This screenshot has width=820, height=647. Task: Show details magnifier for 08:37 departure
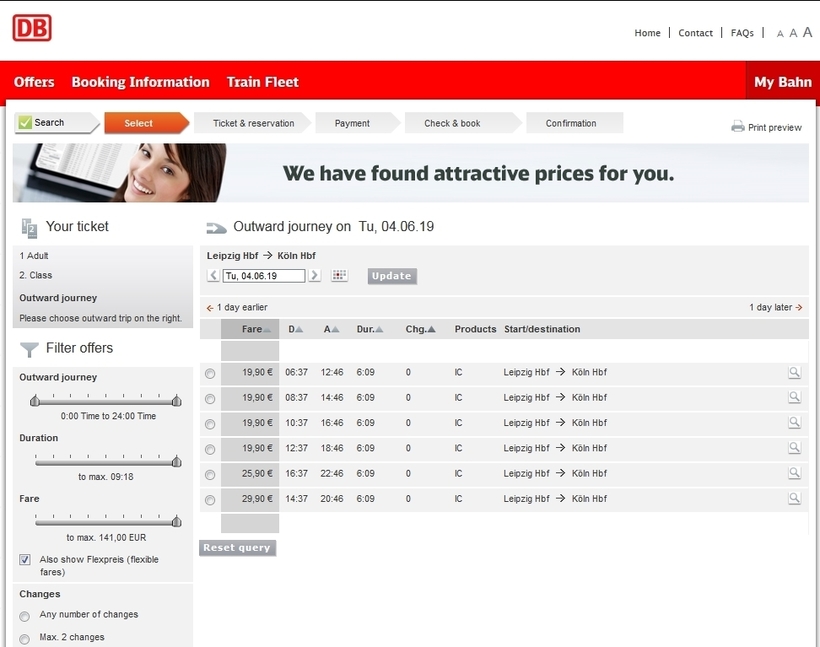point(794,398)
